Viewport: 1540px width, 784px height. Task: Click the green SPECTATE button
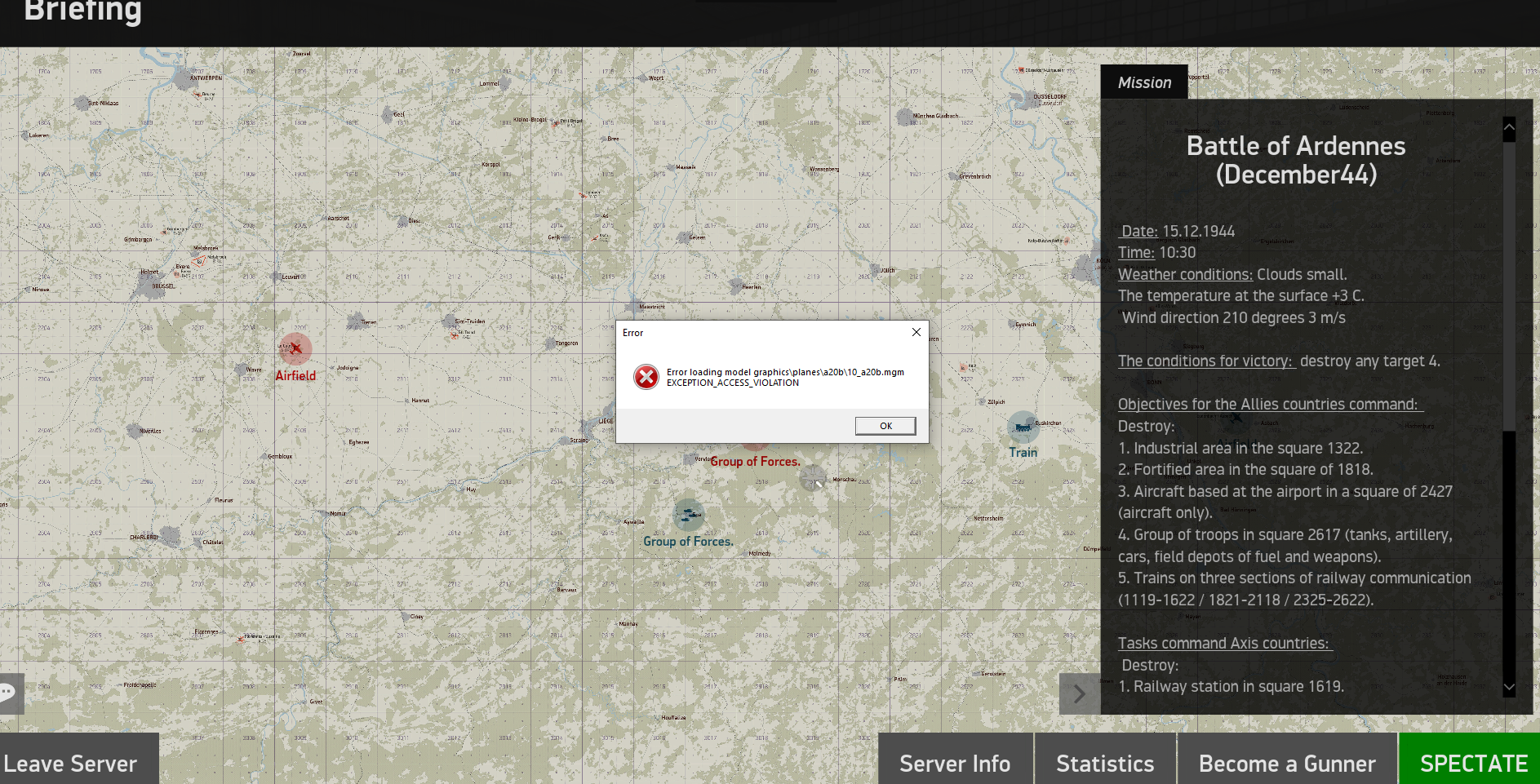click(x=1470, y=763)
